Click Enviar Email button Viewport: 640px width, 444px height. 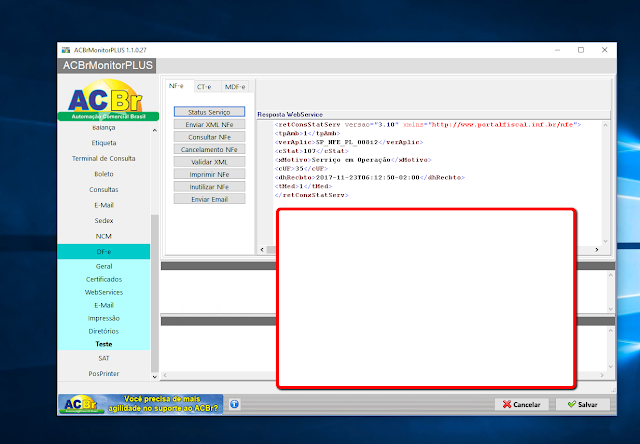coord(209,199)
